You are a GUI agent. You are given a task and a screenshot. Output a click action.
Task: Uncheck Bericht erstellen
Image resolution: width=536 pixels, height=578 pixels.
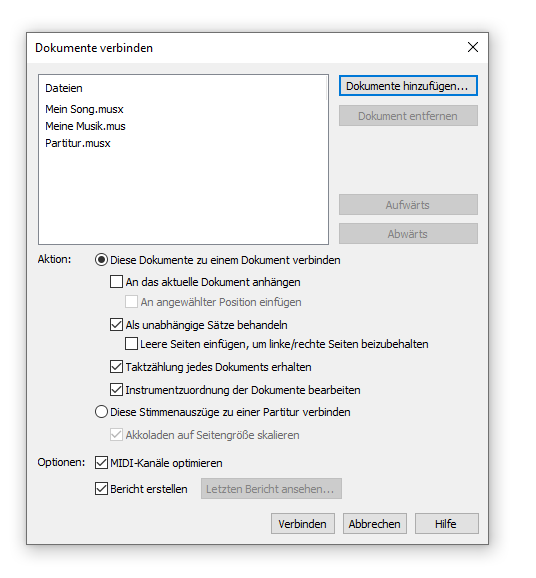click(x=101, y=489)
